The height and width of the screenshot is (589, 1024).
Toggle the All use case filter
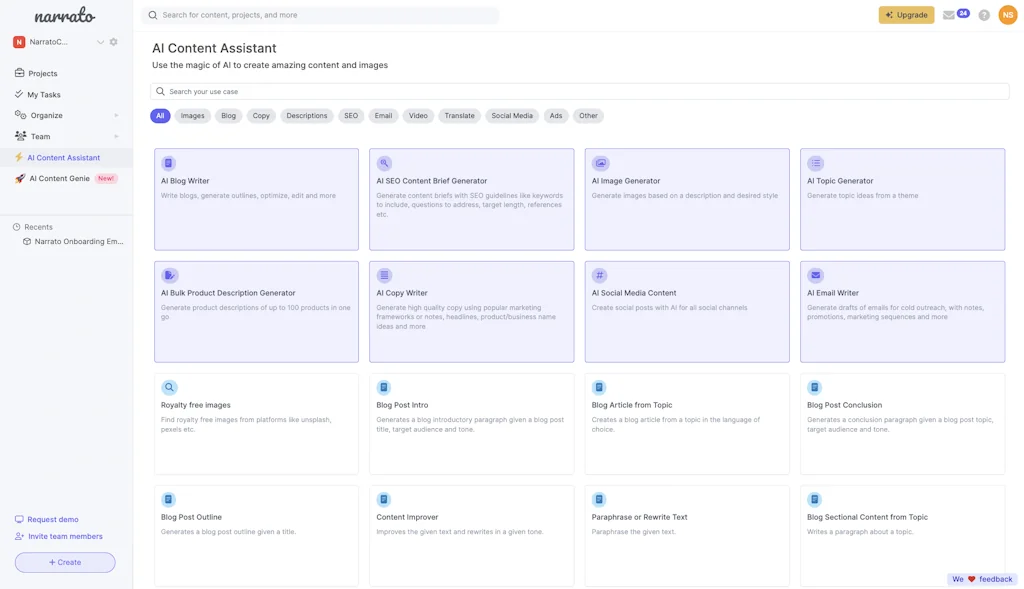coord(159,115)
